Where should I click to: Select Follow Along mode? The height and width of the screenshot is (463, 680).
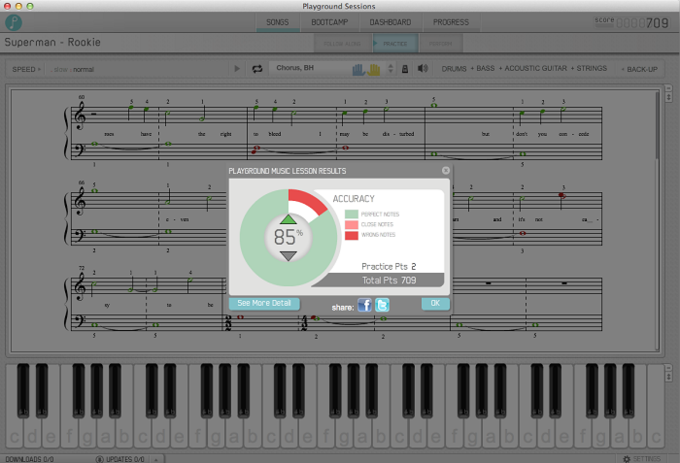pyautogui.click(x=342, y=44)
